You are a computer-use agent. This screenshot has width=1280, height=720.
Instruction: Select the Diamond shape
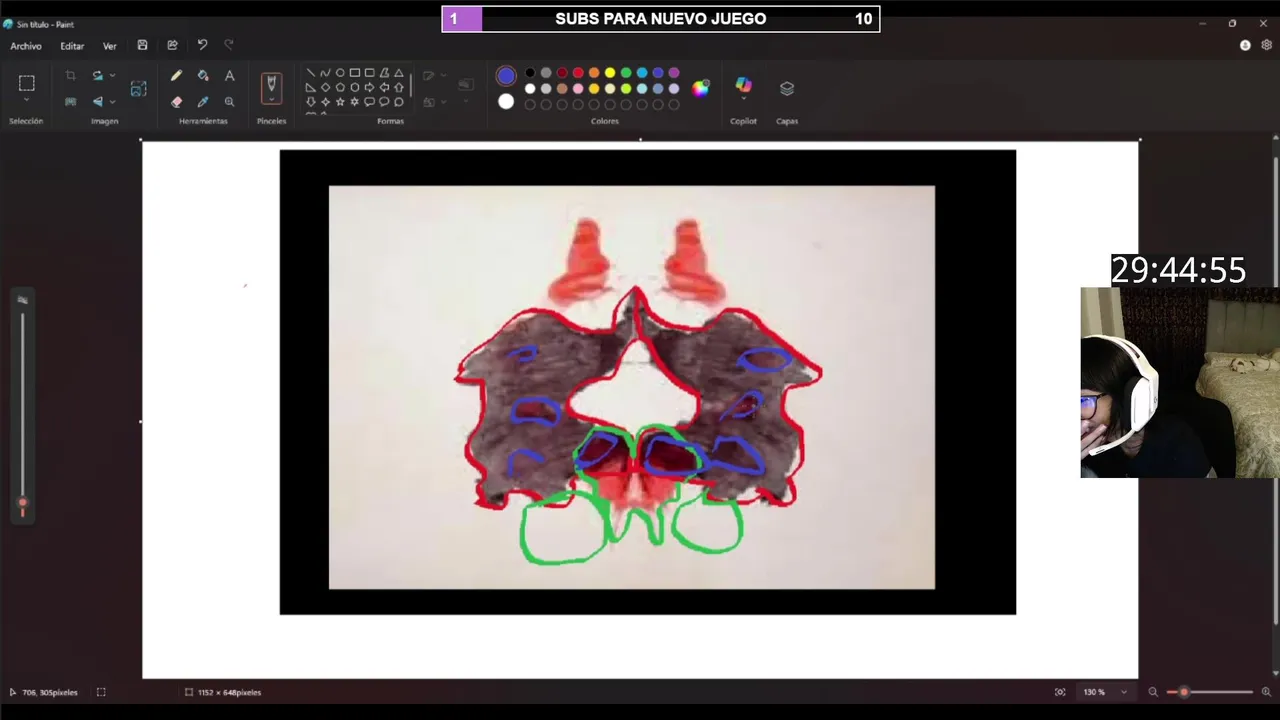pyautogui.click(x=325, y=87)
